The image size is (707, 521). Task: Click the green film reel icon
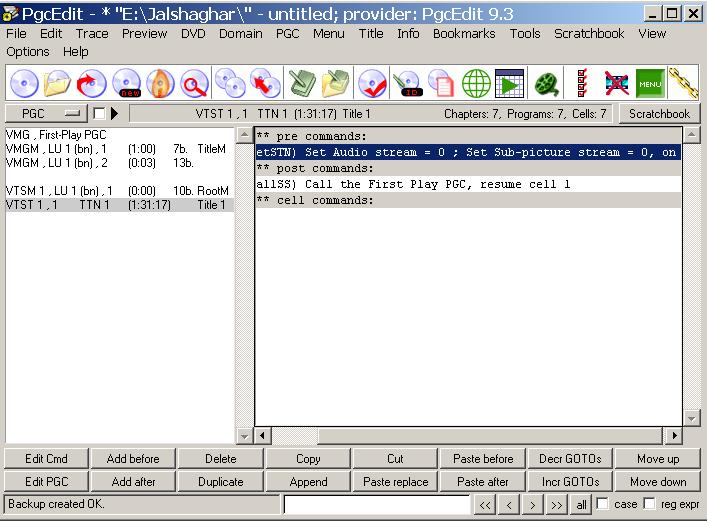pyautogui.click(x=546, y=83)
